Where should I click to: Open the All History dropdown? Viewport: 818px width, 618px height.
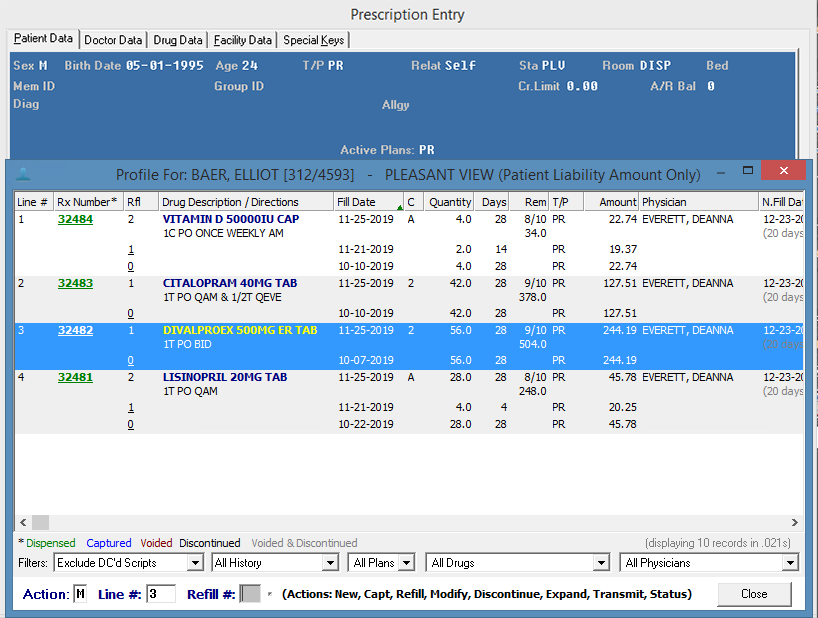[329, 563]
